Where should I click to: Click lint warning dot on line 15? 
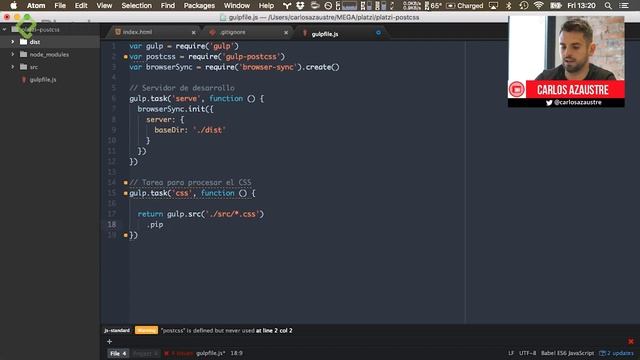125,193
